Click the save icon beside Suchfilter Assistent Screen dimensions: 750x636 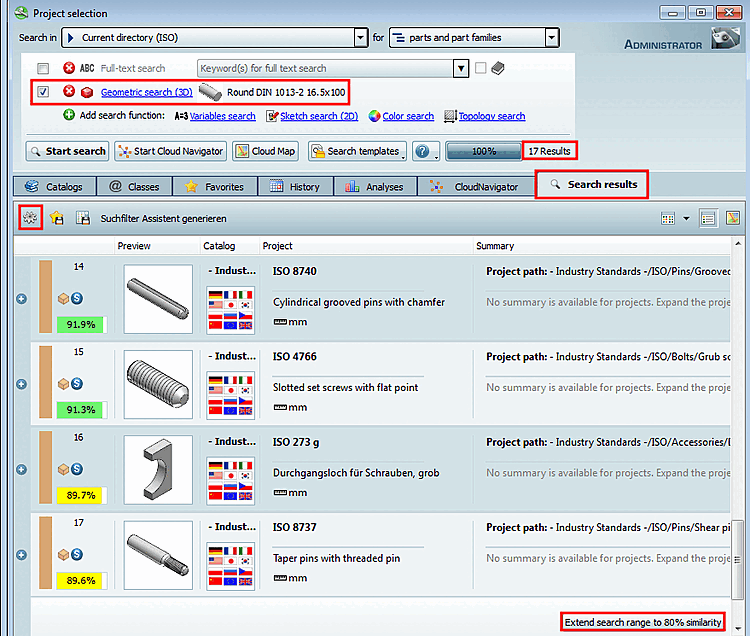click(83, 218)
